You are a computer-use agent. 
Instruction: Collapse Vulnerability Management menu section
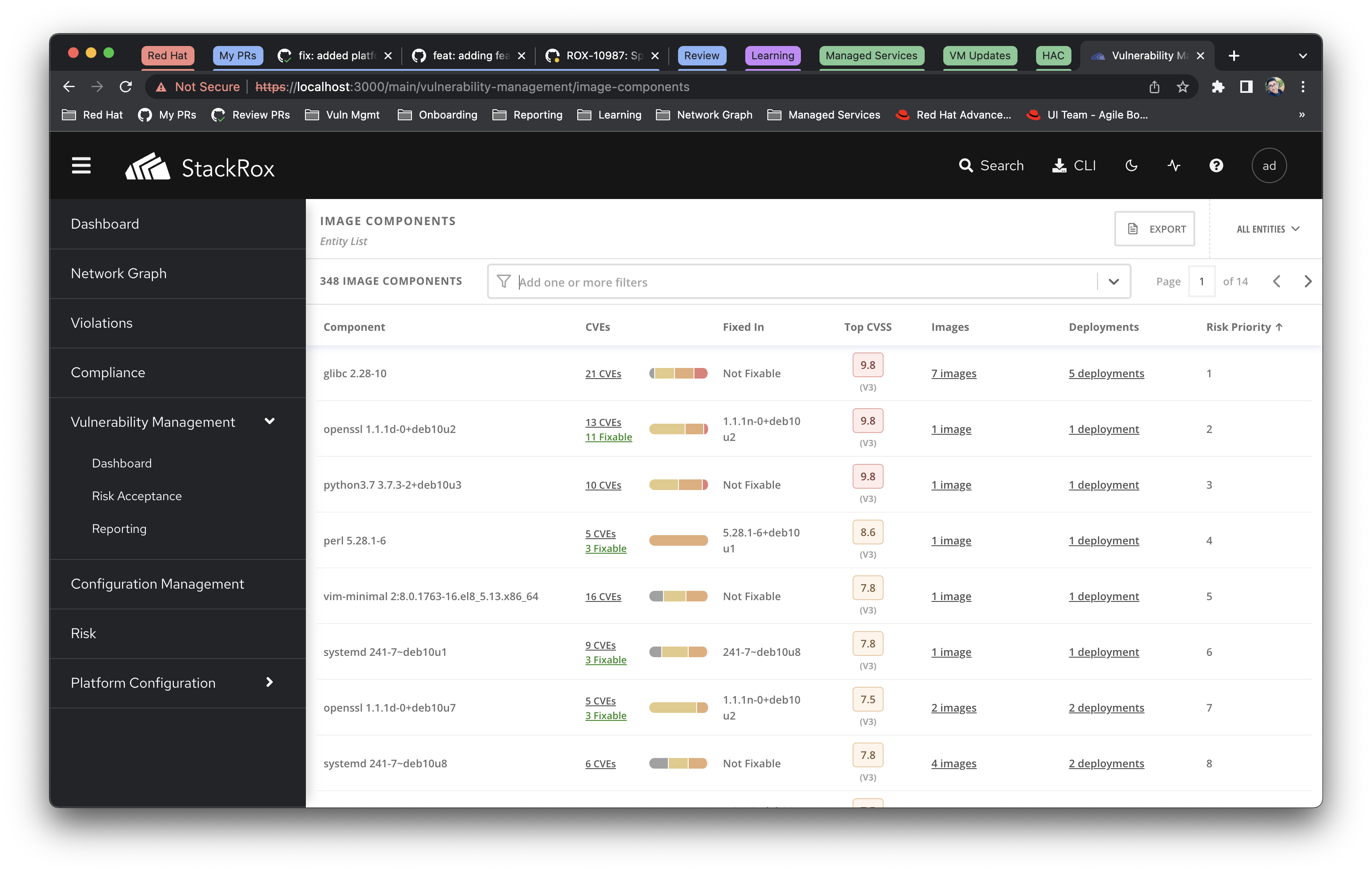(x=270, y=421)
